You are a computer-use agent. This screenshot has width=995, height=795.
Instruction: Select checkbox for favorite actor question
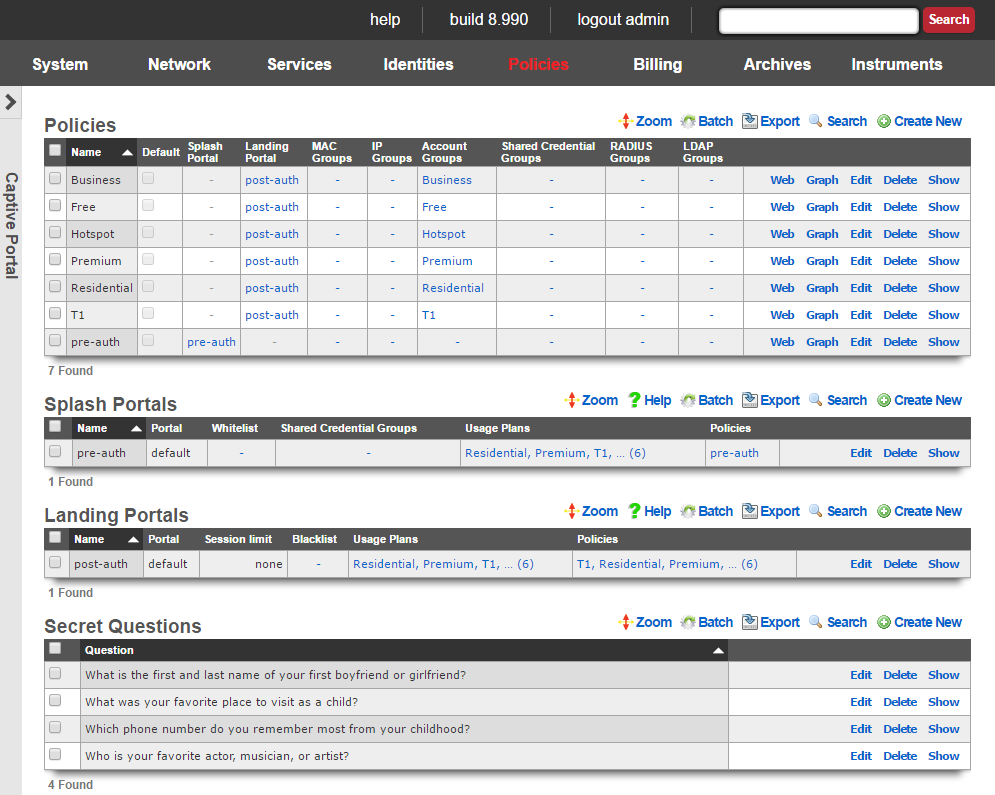[x=55, y=754]
